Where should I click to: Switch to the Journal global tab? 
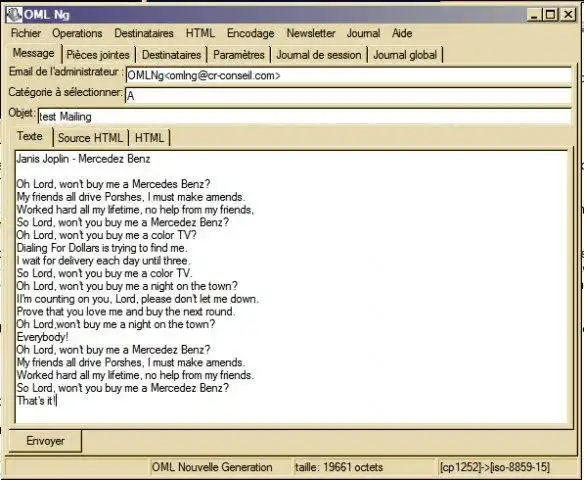405,55
